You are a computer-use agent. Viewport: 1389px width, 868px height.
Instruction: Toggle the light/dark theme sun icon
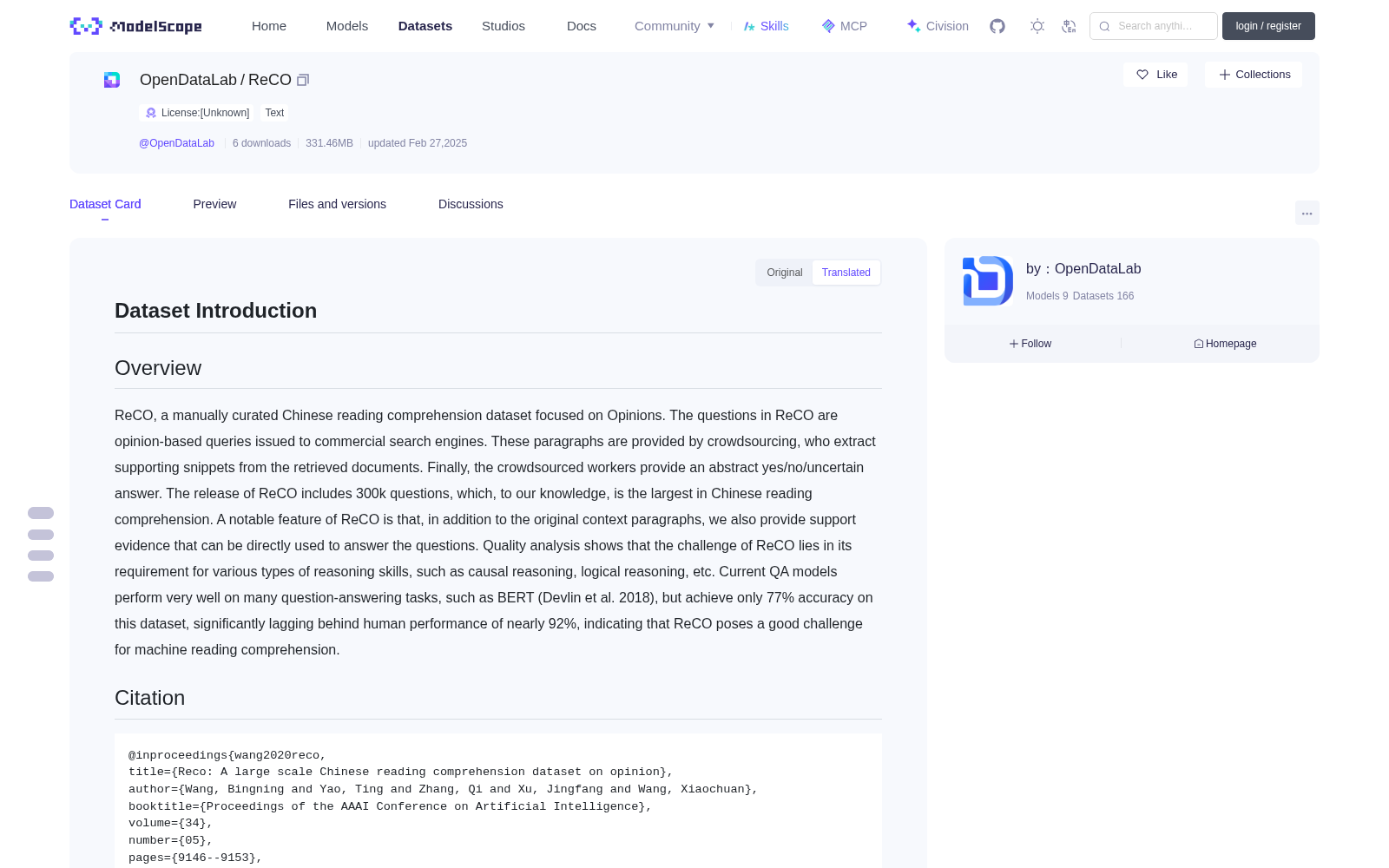click(1037, 26)
